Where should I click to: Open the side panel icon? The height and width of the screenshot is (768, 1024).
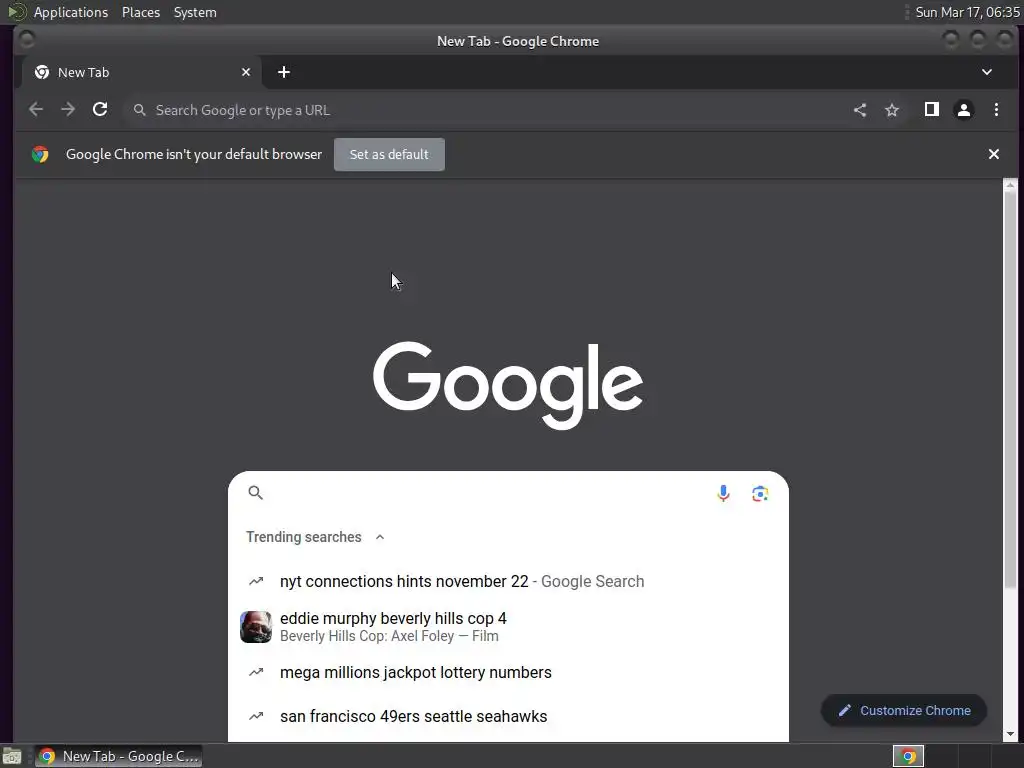coord(932,110)
